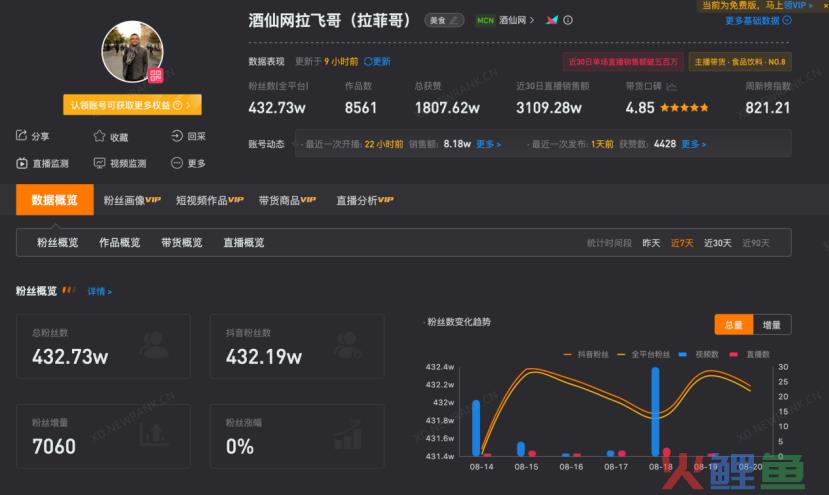Click the more options ellipsis icon
The width and height of the screenshot is (829, 495).
click(x=177, y=163)
